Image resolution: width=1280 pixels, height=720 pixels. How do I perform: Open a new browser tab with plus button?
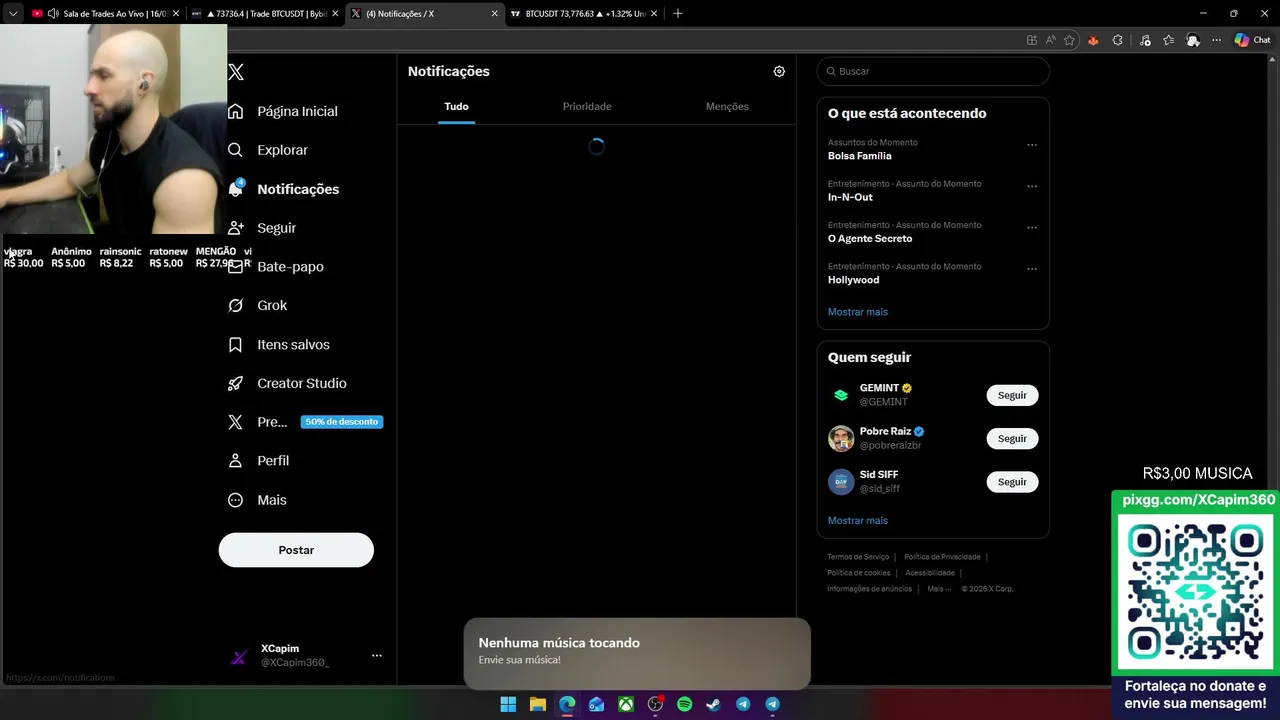678,14
